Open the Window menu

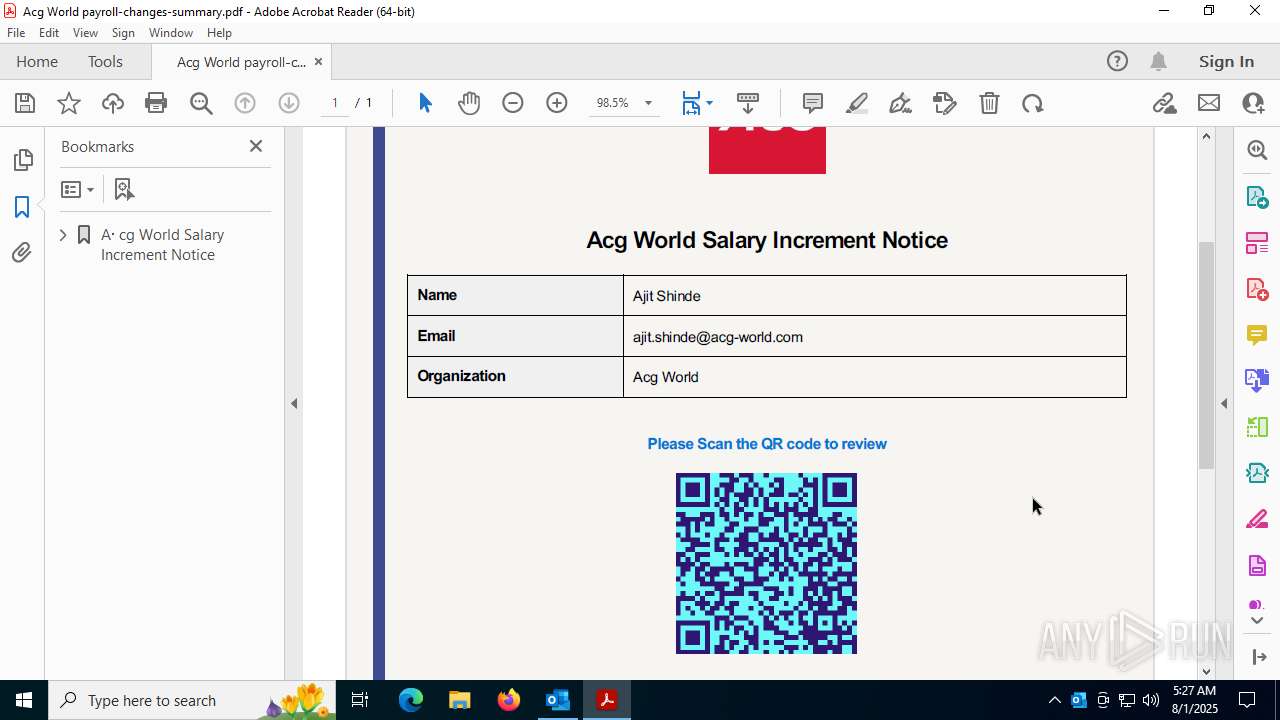click(171, 33)
